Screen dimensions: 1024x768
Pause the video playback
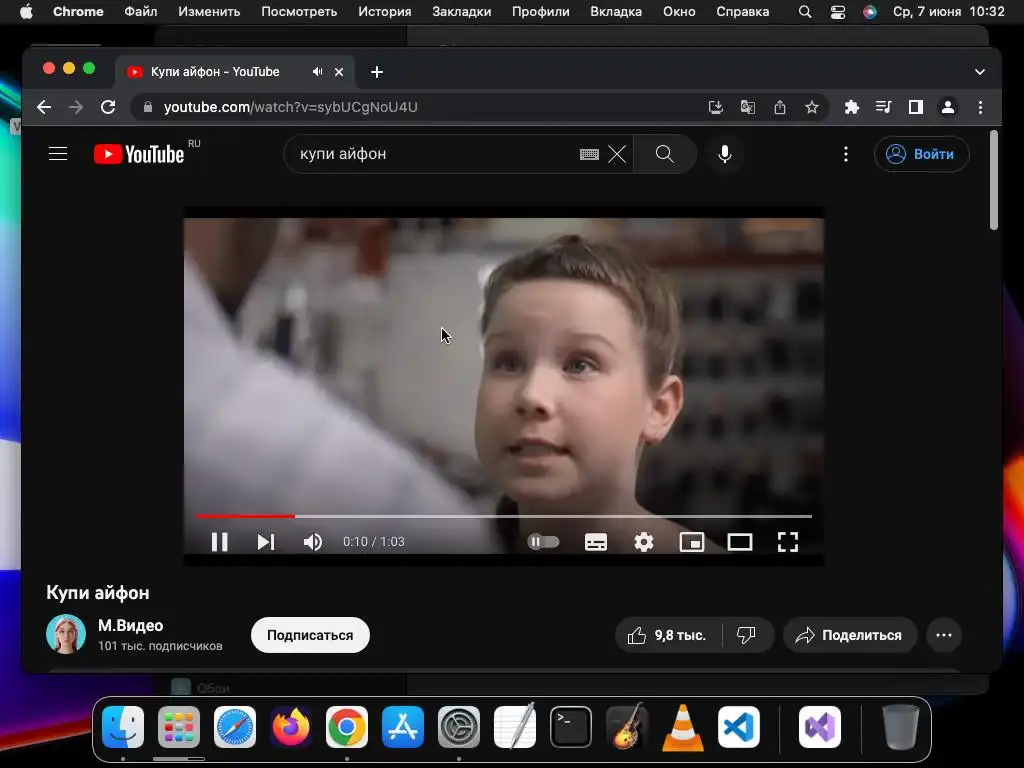219,542
